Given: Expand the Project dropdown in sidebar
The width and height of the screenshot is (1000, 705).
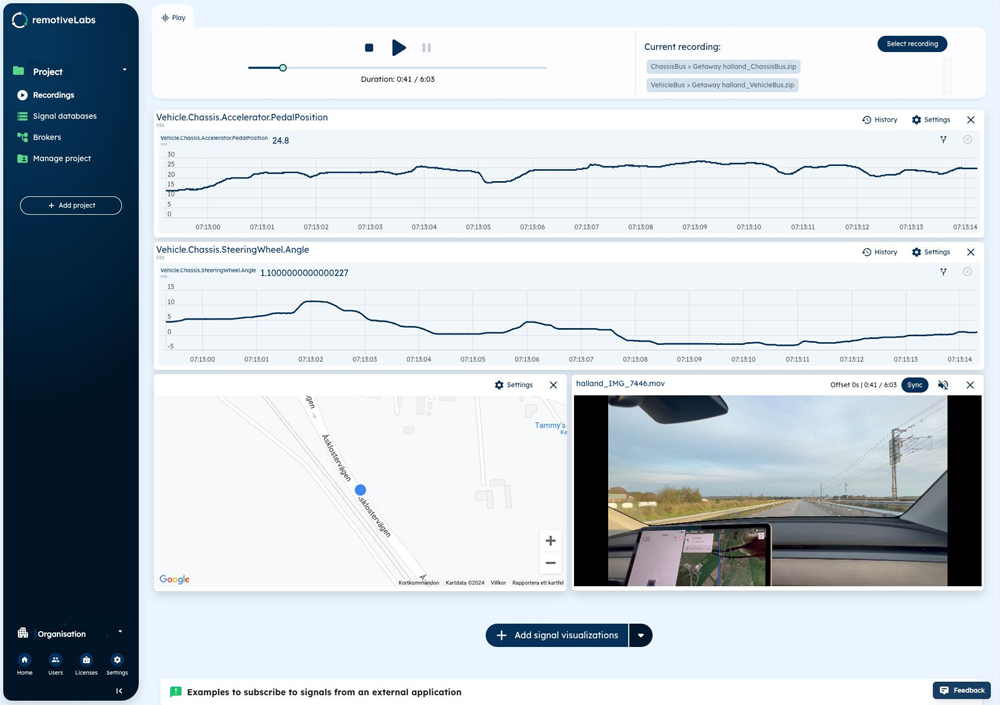Looking at the screenshot, I should [x=124, y=71].
